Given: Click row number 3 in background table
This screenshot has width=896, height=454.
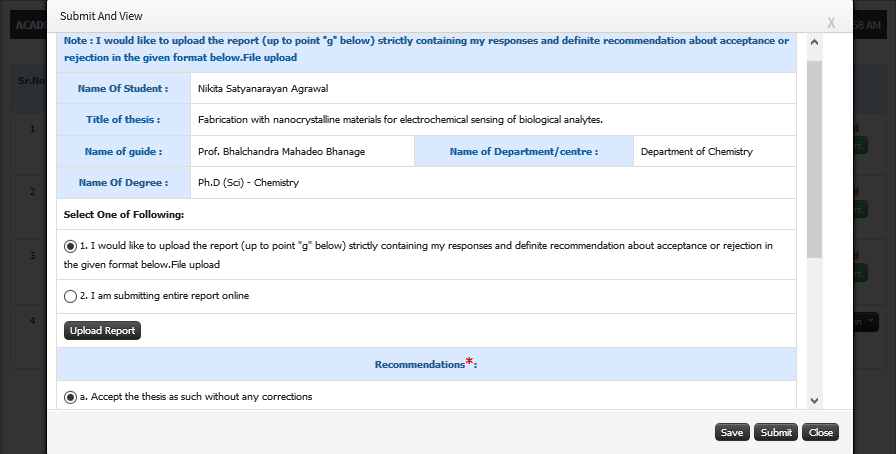Looking at the screenshot, I should click(x=33, y=256).
